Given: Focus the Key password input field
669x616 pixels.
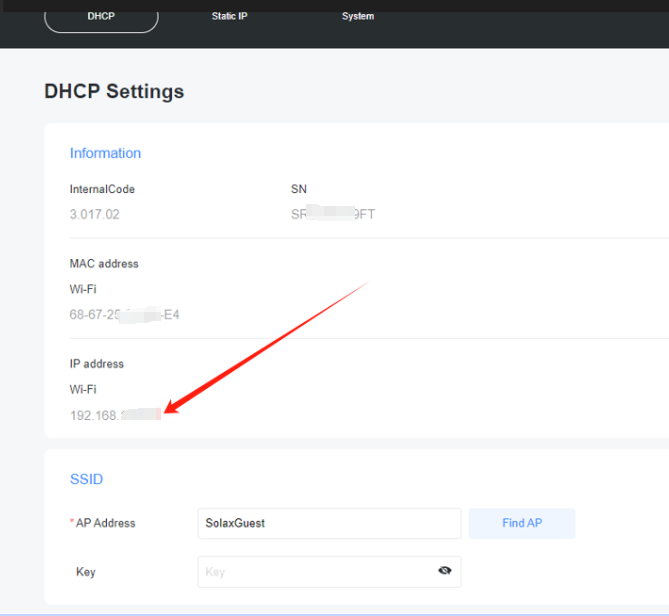Looking at the screenshot, I should pos(315,572).
